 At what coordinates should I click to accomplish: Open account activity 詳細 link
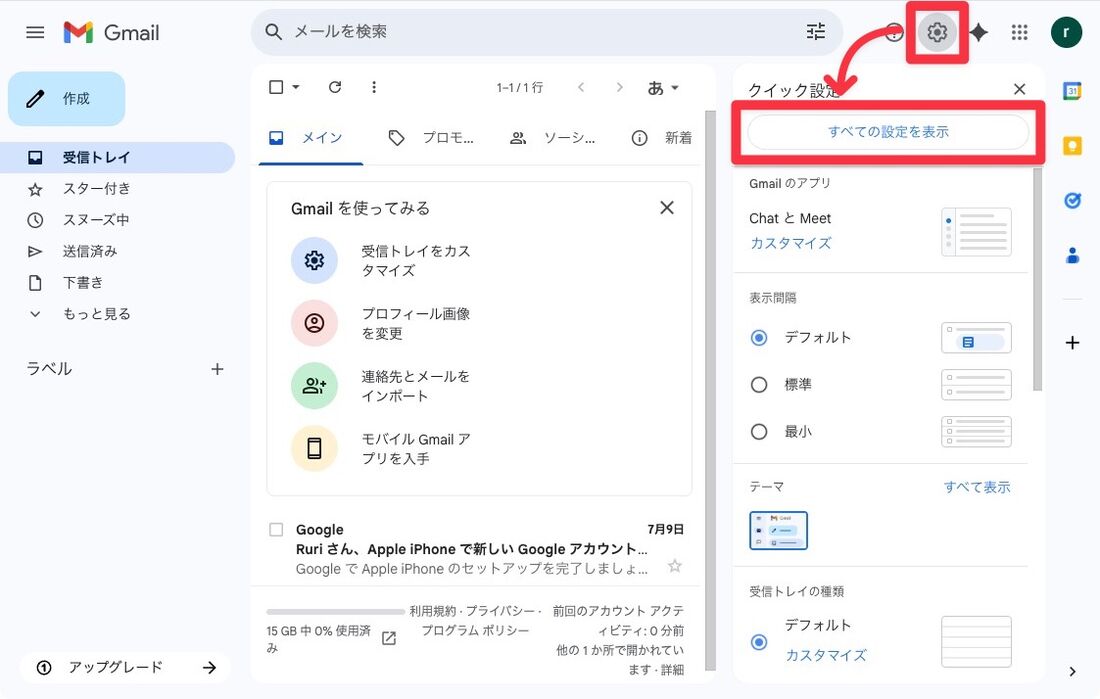672,670
